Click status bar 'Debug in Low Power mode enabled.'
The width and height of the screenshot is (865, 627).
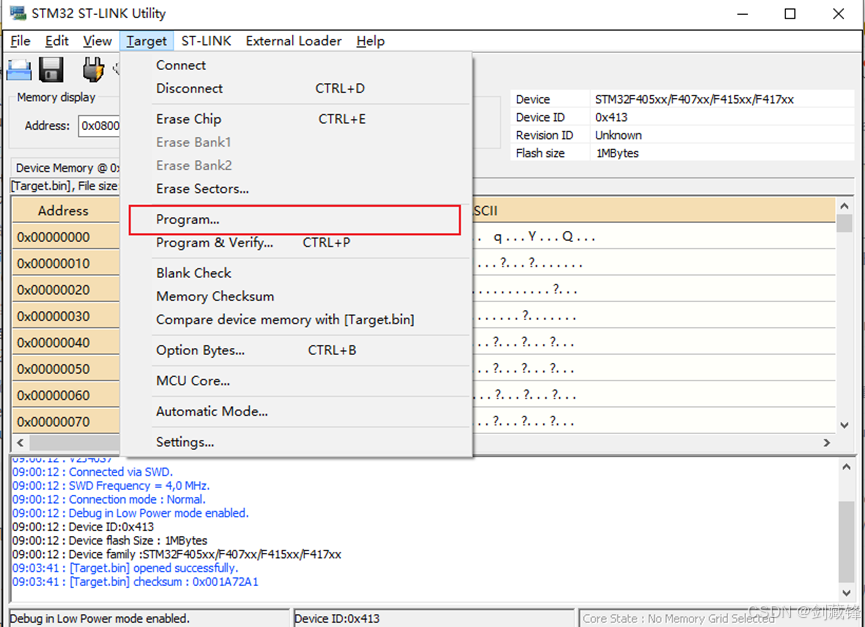tap(149, 619)
